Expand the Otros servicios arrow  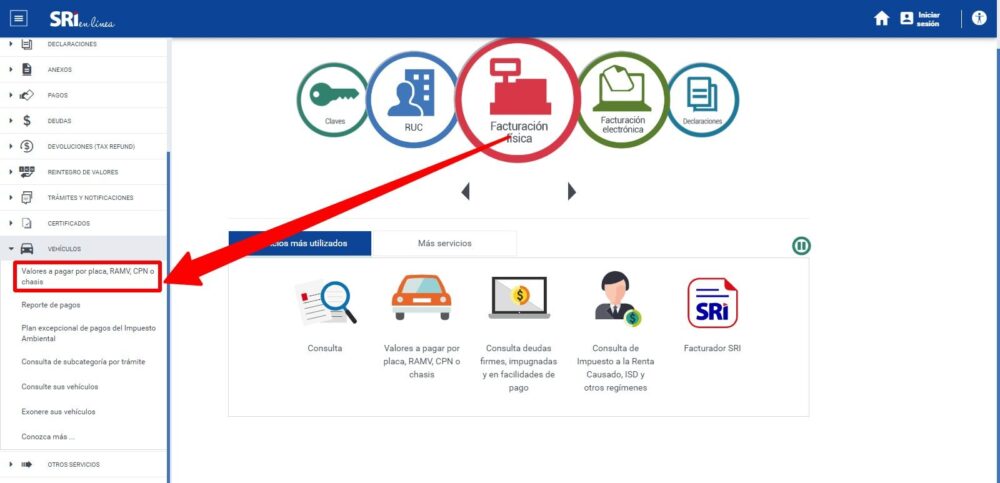[11, 464]
